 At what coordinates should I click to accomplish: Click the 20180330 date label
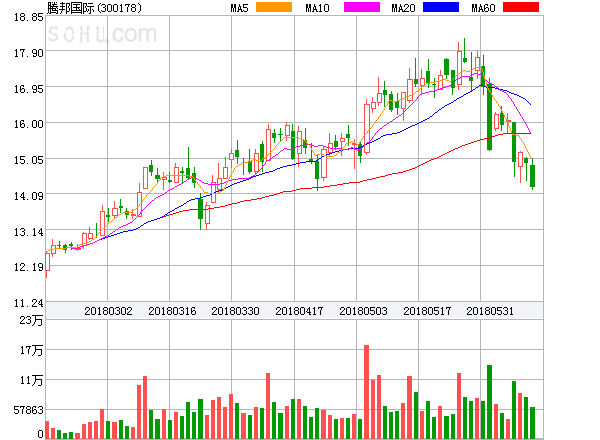click(x=235, y=311)
